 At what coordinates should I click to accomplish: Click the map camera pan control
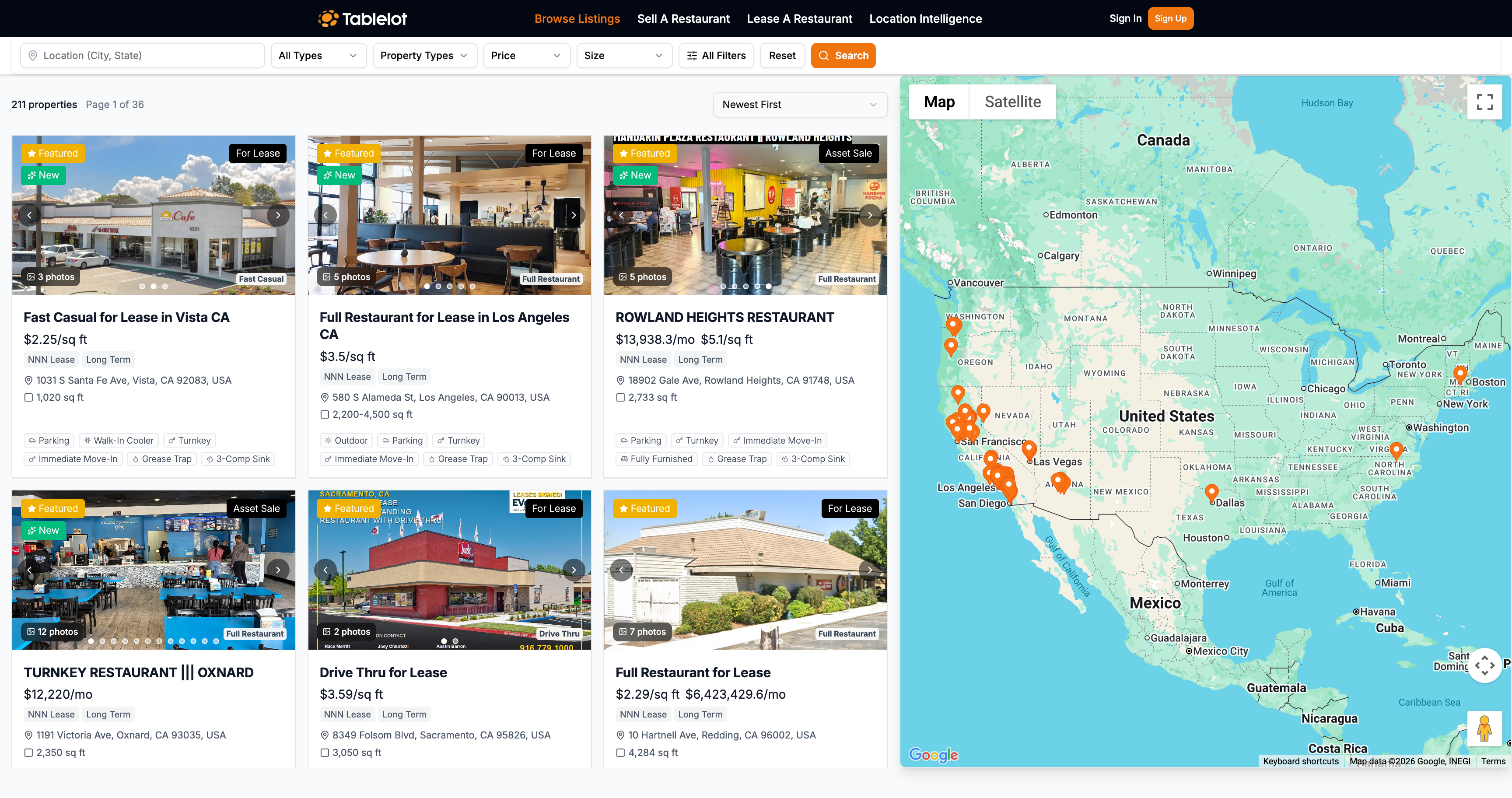coord(1484,665)
